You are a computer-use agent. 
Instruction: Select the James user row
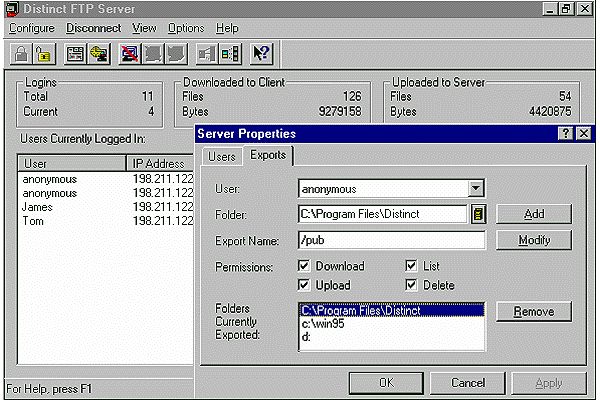tap(106, 207)
